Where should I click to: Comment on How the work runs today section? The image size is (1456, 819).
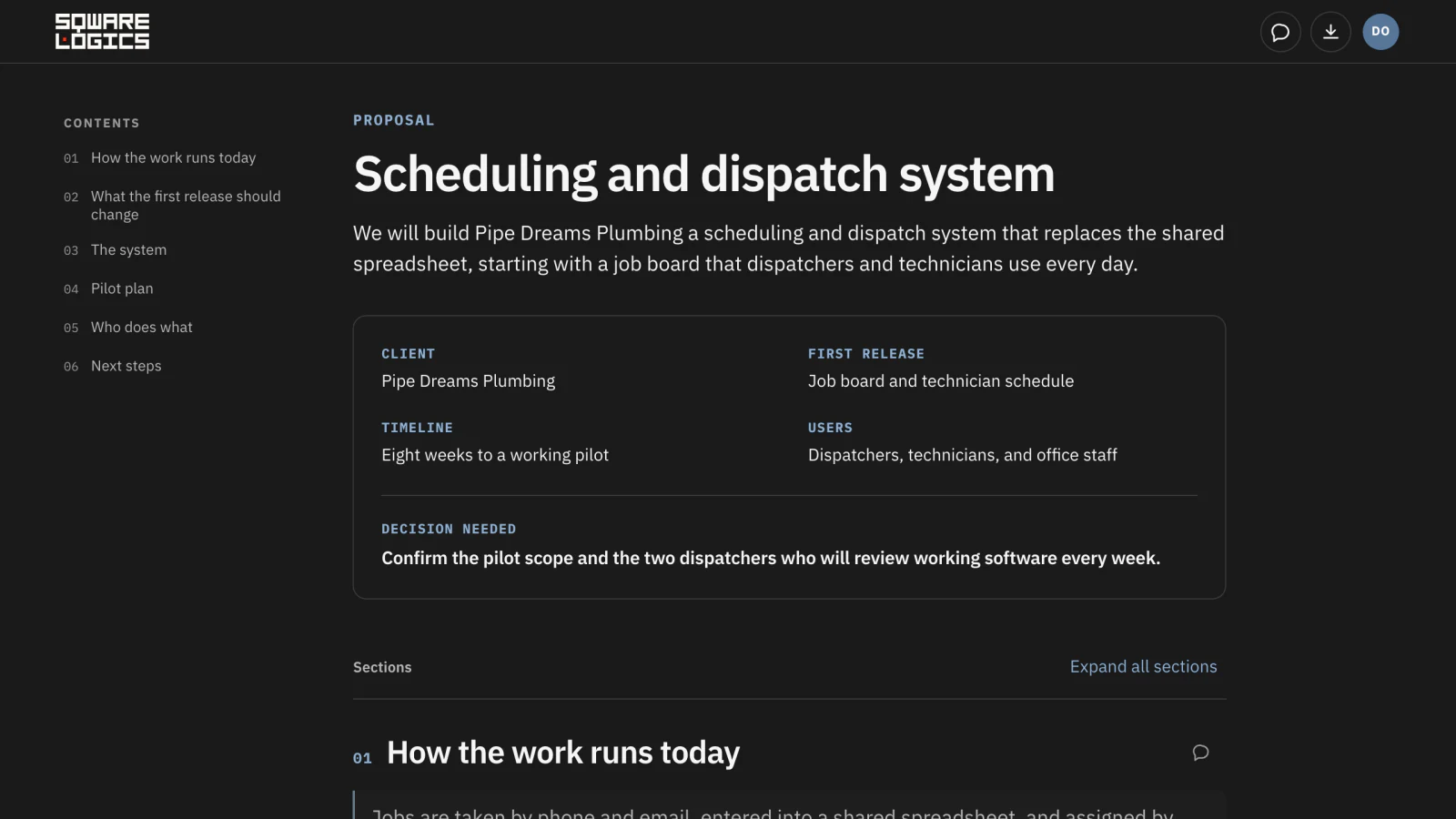[x=1200, y=753]
